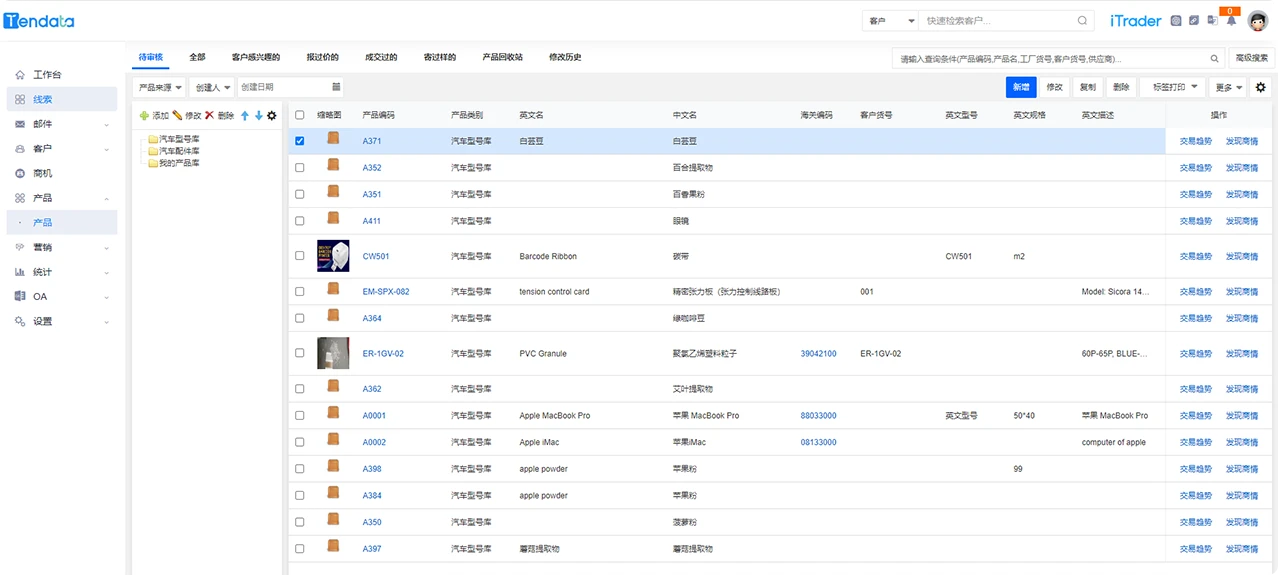Click the first square icon right of iTrader
1278x575 pixels.
[1176, 20]
